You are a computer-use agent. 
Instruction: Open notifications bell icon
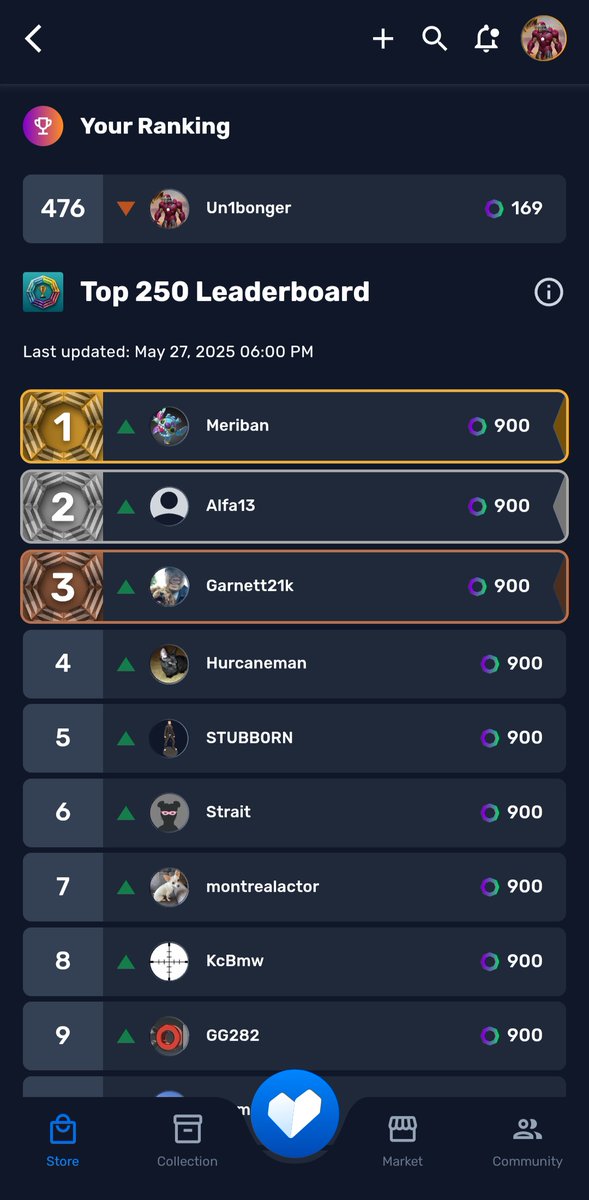pos(487,39)
